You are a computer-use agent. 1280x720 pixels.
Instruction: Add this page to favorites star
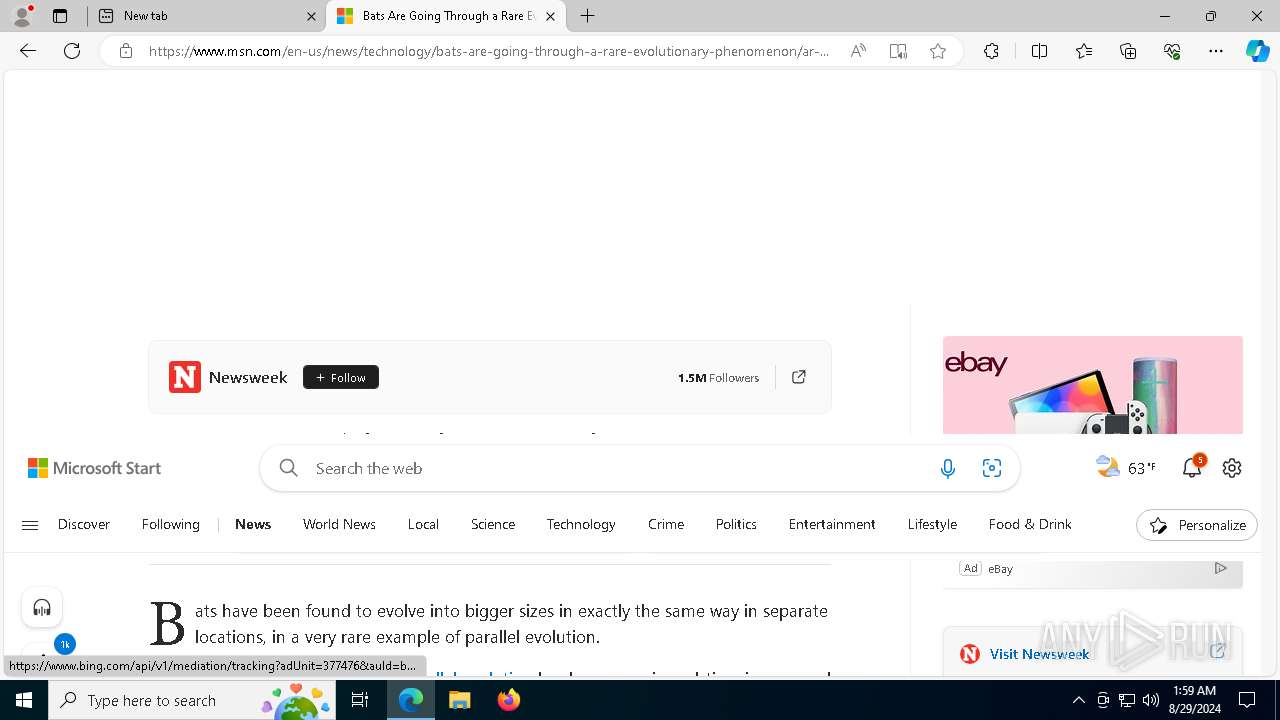coord(938,51)
